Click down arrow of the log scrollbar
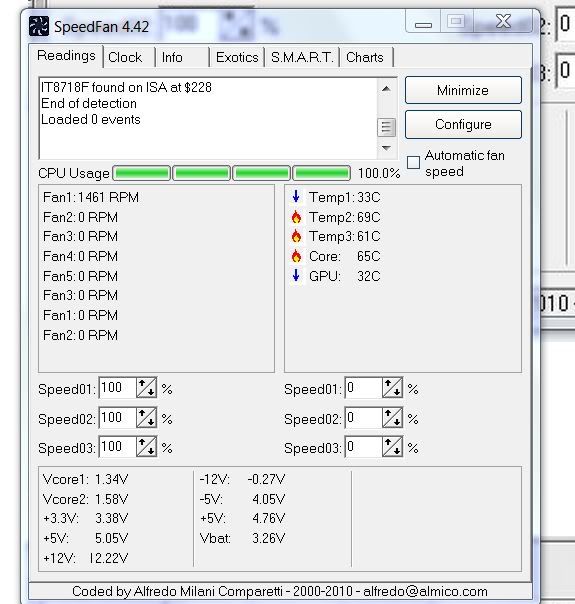Screen dimensions: 575x604 (x=386, y=148)
